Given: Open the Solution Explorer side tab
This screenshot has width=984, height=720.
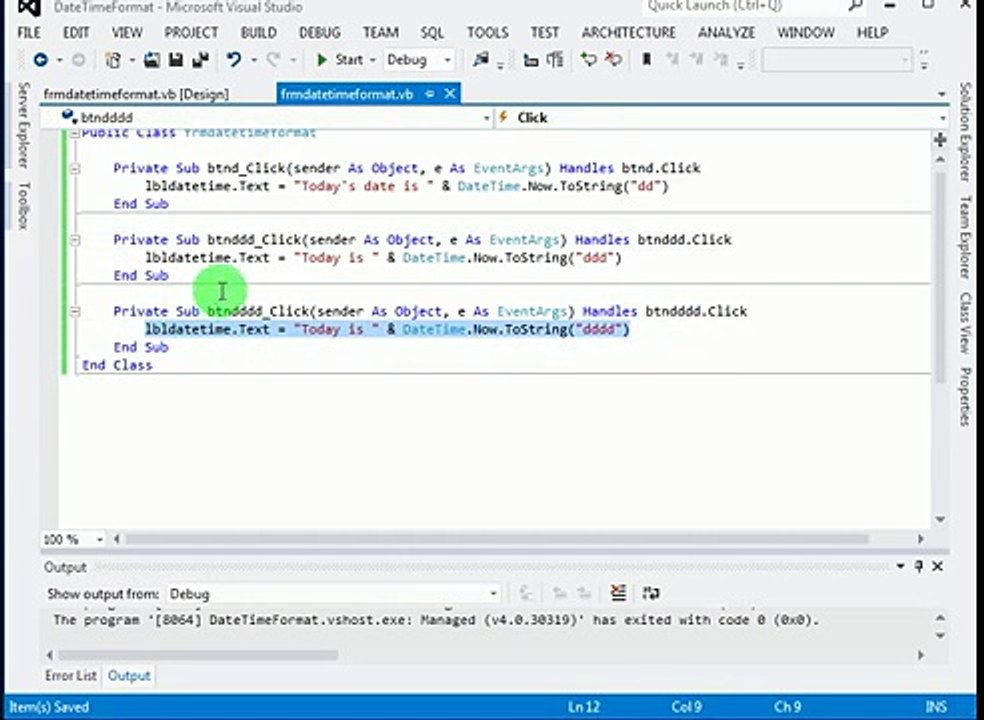Looking at the screenshot, I should point(965,132).
